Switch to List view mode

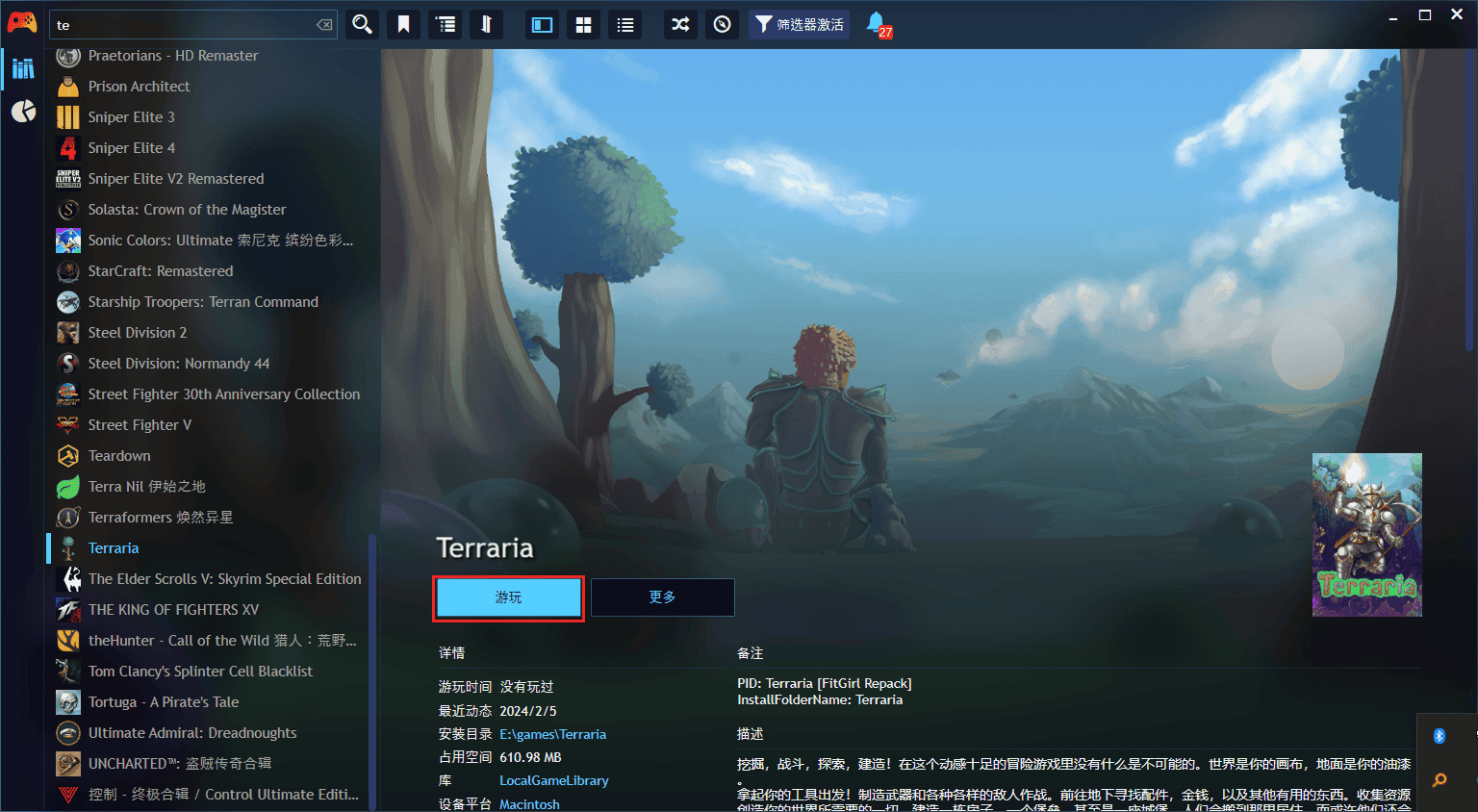pyautogui.click(x=625, y=25)
